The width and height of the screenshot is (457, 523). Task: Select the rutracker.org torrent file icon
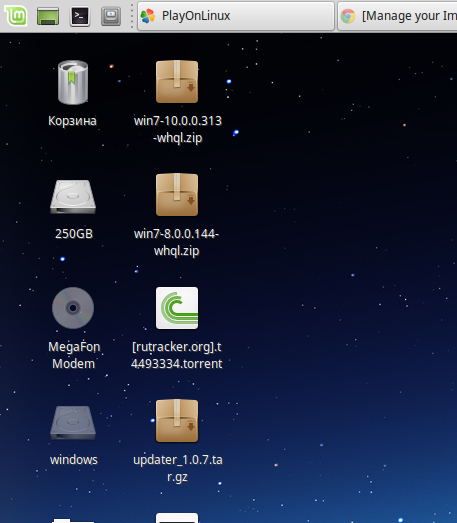pos(177,308)
